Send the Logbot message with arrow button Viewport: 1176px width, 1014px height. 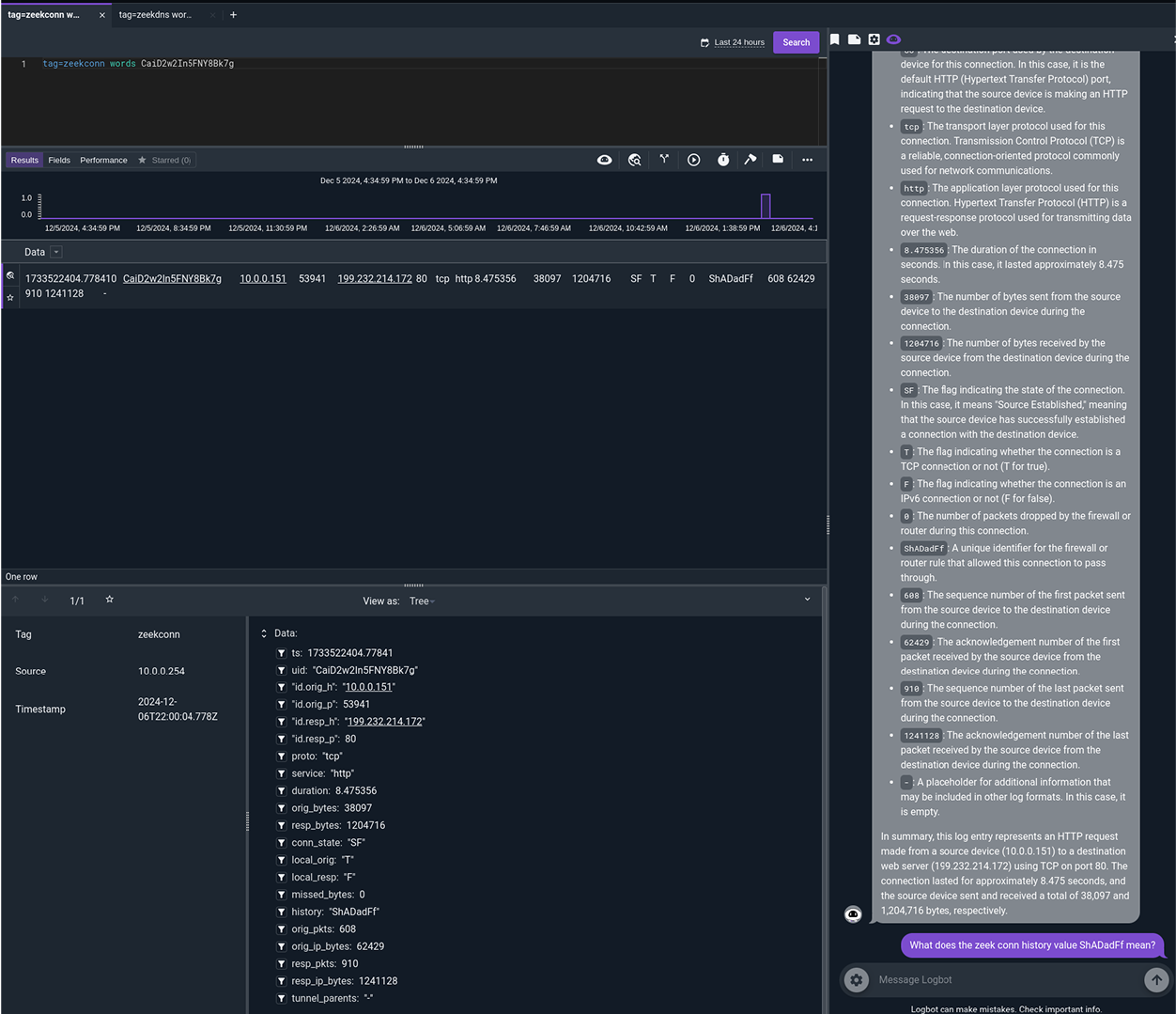(1156, 980)
